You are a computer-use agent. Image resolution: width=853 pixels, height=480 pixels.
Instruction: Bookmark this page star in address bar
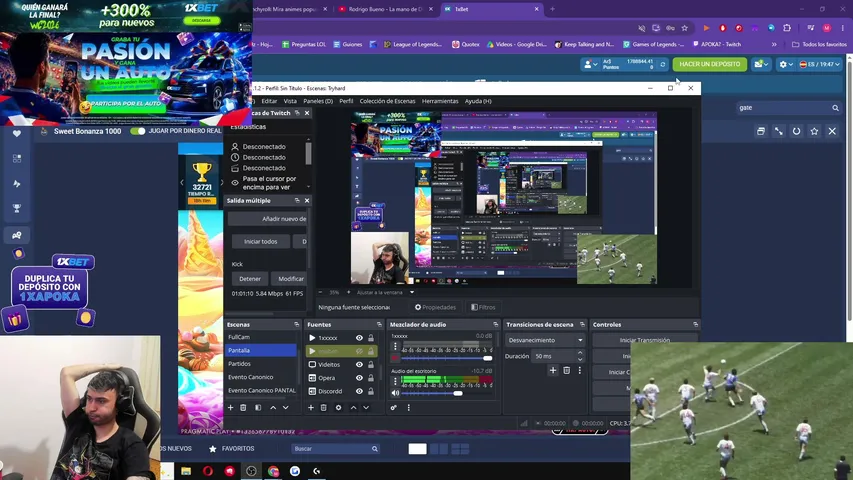[684, 28]
